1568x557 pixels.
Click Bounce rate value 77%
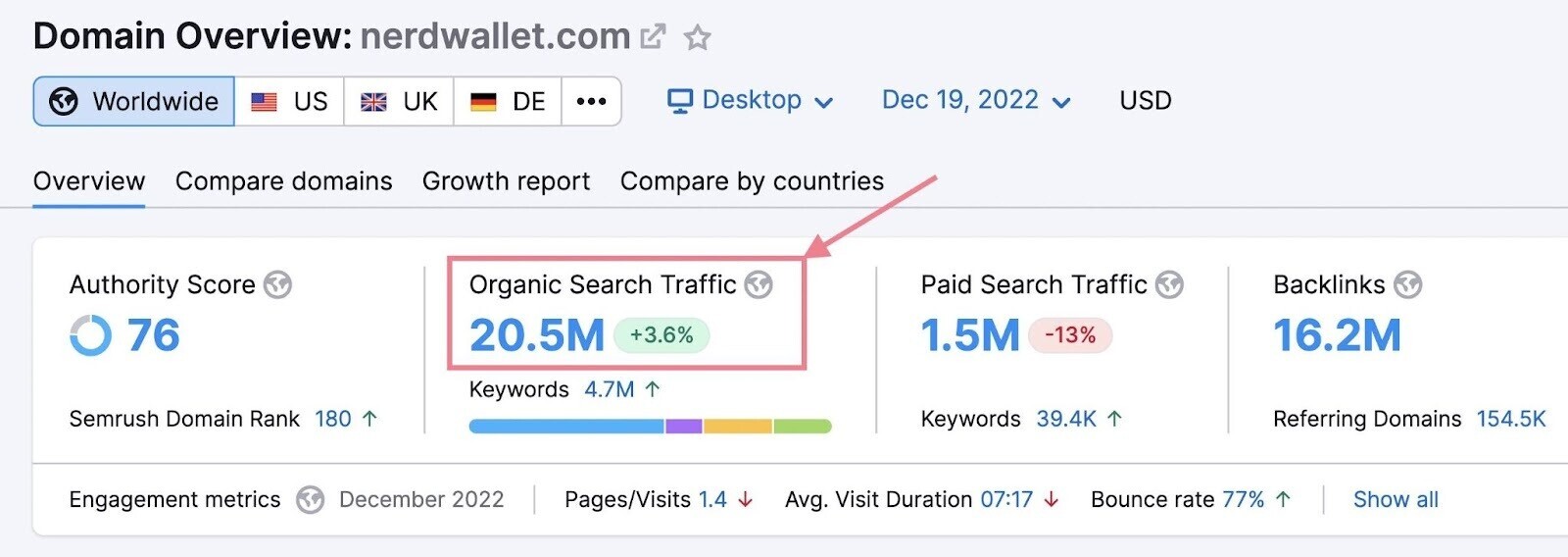click(1244, 500)
